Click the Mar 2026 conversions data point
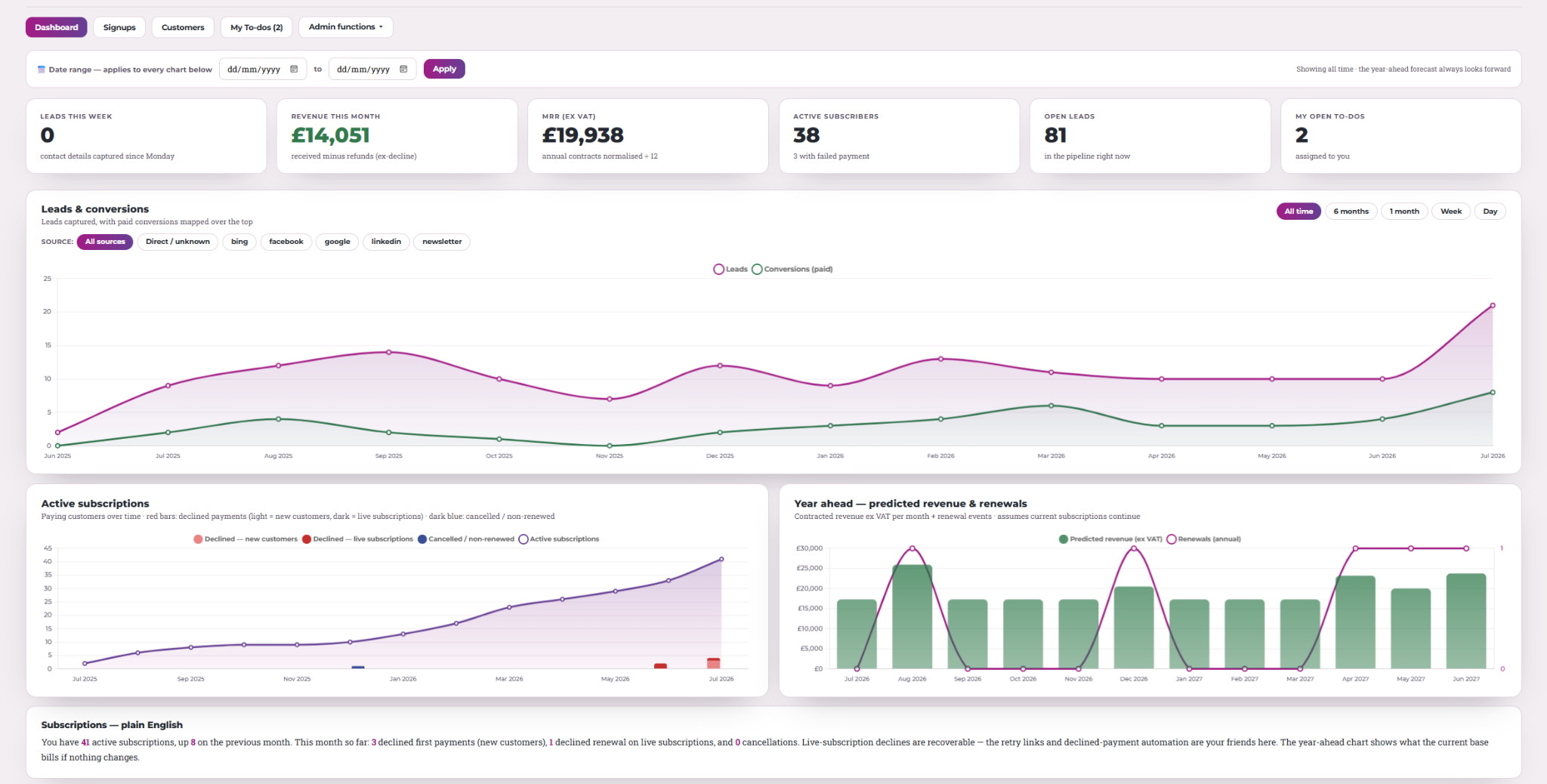Image resolution: width=1547 pixels, height=784 pixels. tap(1051, 406)
